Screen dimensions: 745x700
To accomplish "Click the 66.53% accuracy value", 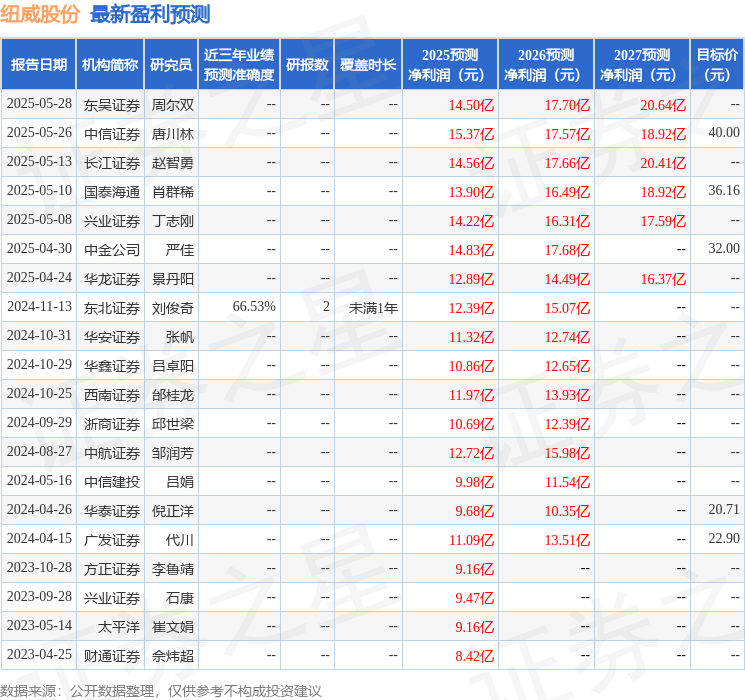I will [x=253, y=307].
